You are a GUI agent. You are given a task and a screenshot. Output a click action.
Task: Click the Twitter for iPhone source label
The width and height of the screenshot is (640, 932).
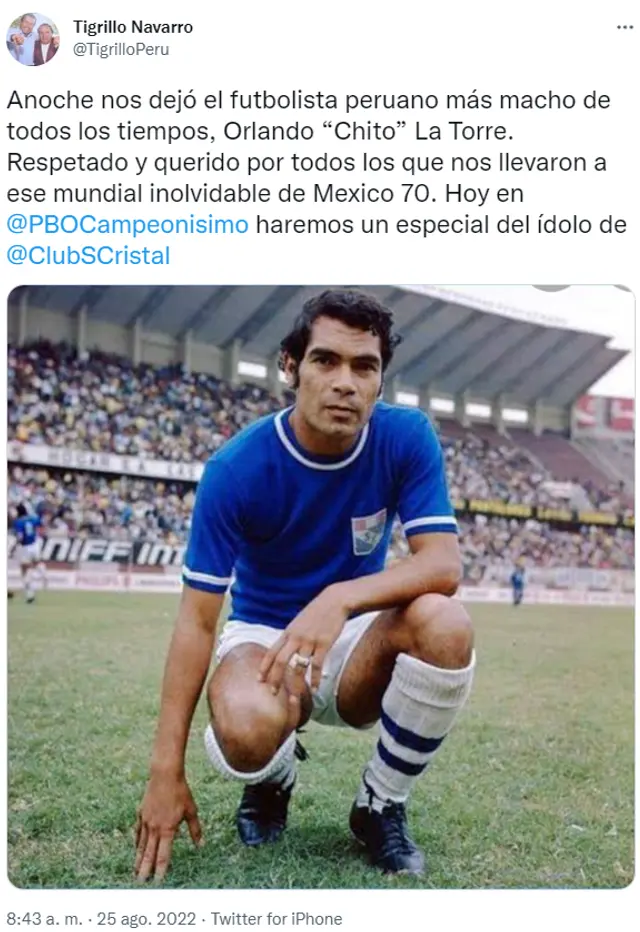point(276,918)
